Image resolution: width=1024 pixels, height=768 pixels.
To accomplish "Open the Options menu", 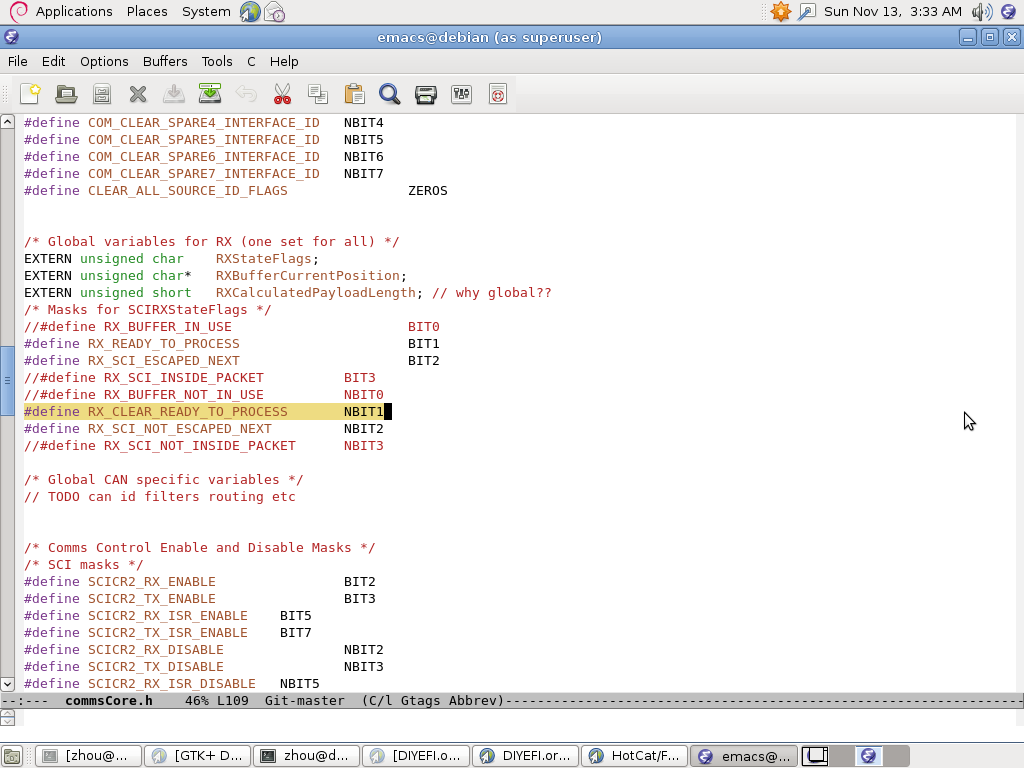I will click(104, 61).
